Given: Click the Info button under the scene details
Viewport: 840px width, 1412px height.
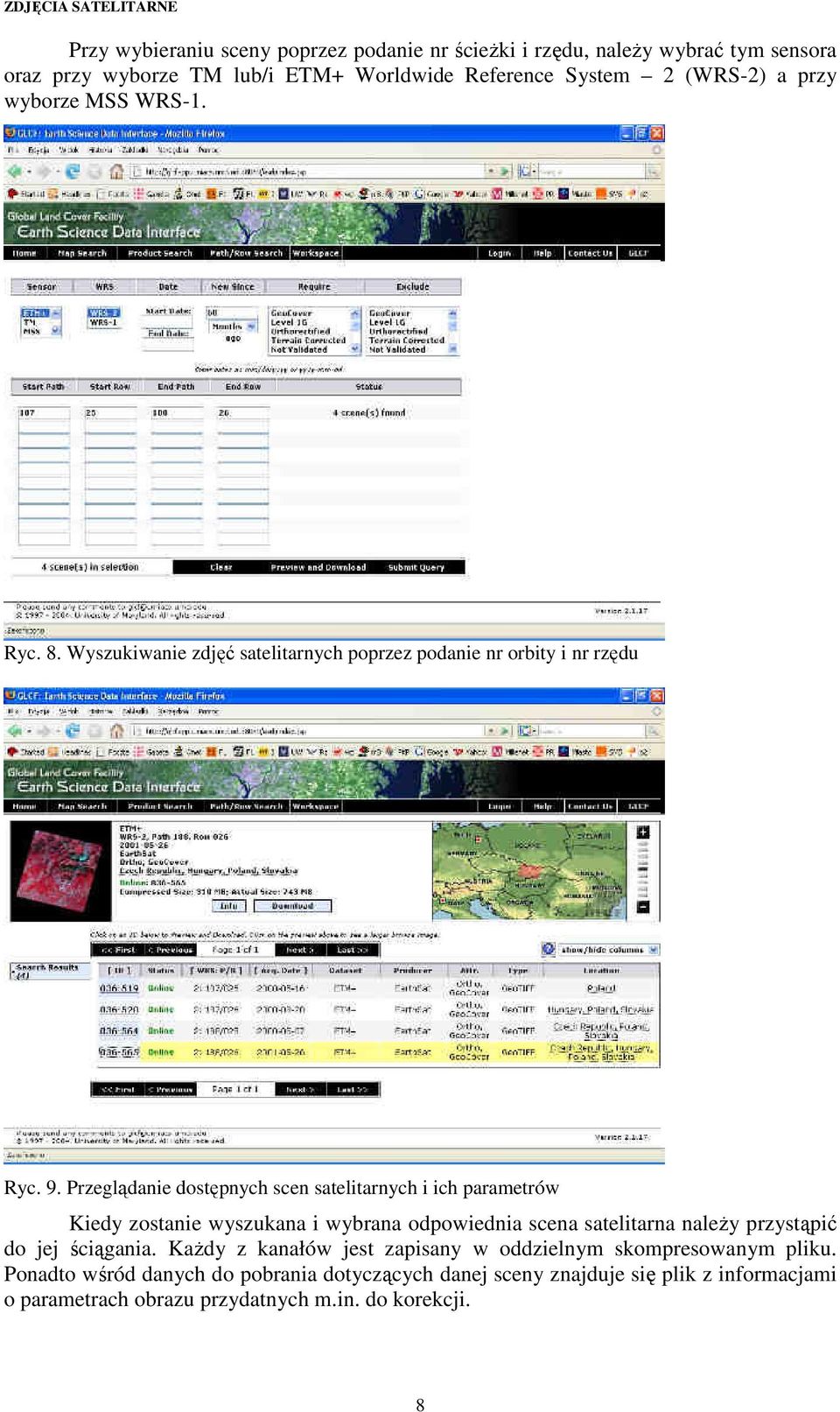Looking at the screenshot, I should point(229,906).
